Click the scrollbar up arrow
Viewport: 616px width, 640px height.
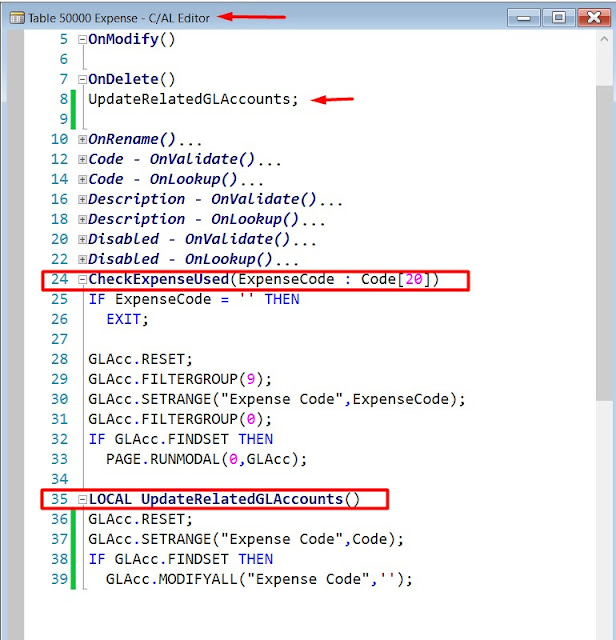pyautogui.click(x=605, y=39)
